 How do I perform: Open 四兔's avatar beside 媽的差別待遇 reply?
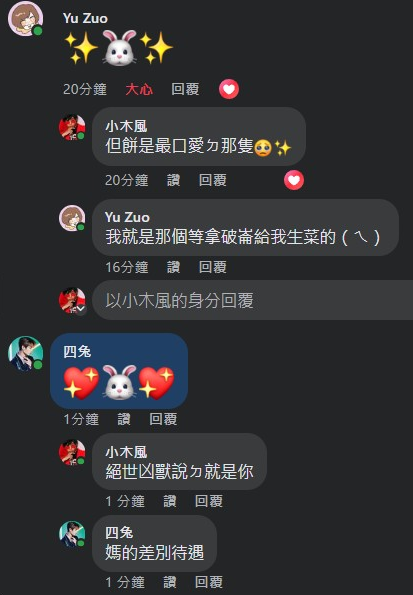pyautogui.click(x=72, y=534)
